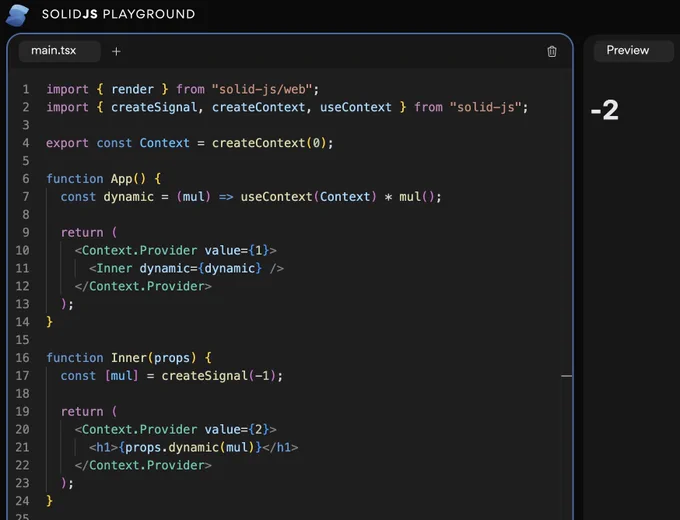
Task: Click line number 1 in the gutter
Action: (26, 89)
